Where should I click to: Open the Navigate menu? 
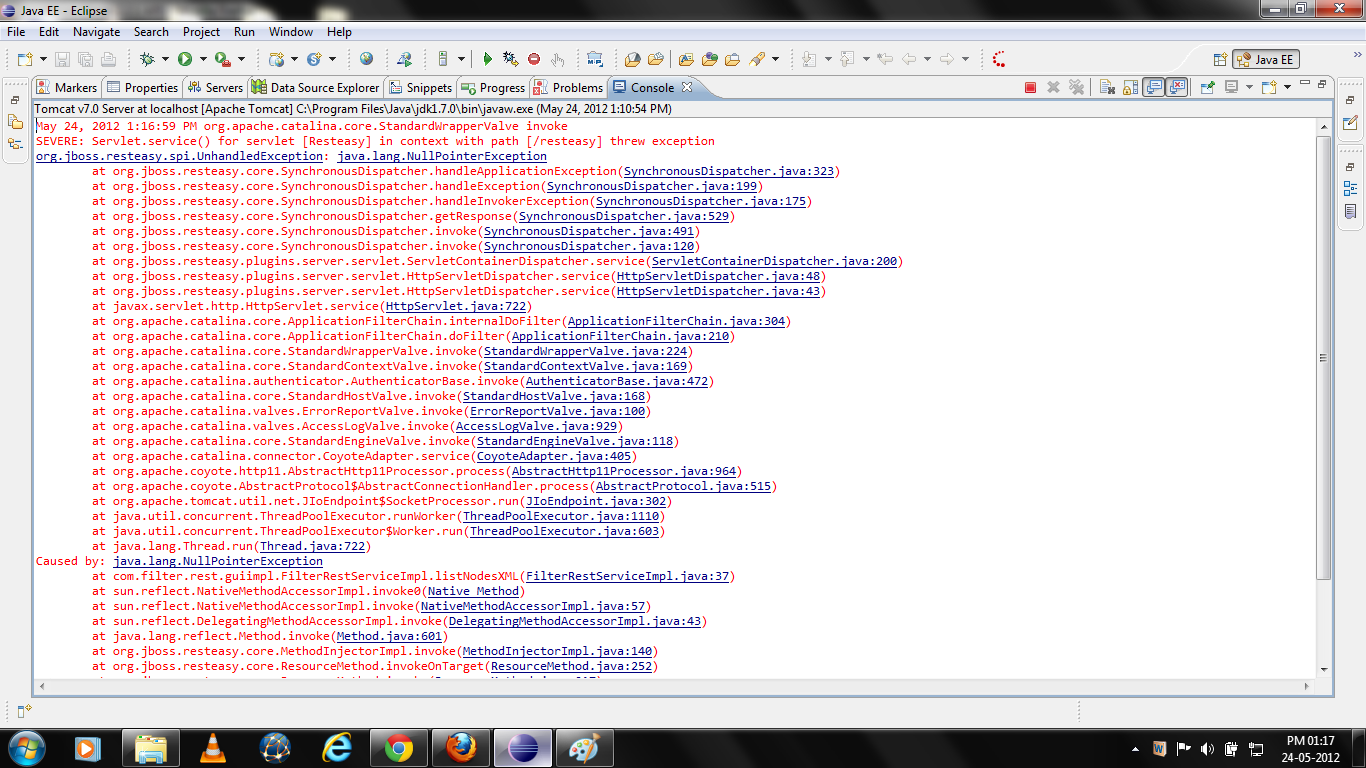click(x=97, y=32)
